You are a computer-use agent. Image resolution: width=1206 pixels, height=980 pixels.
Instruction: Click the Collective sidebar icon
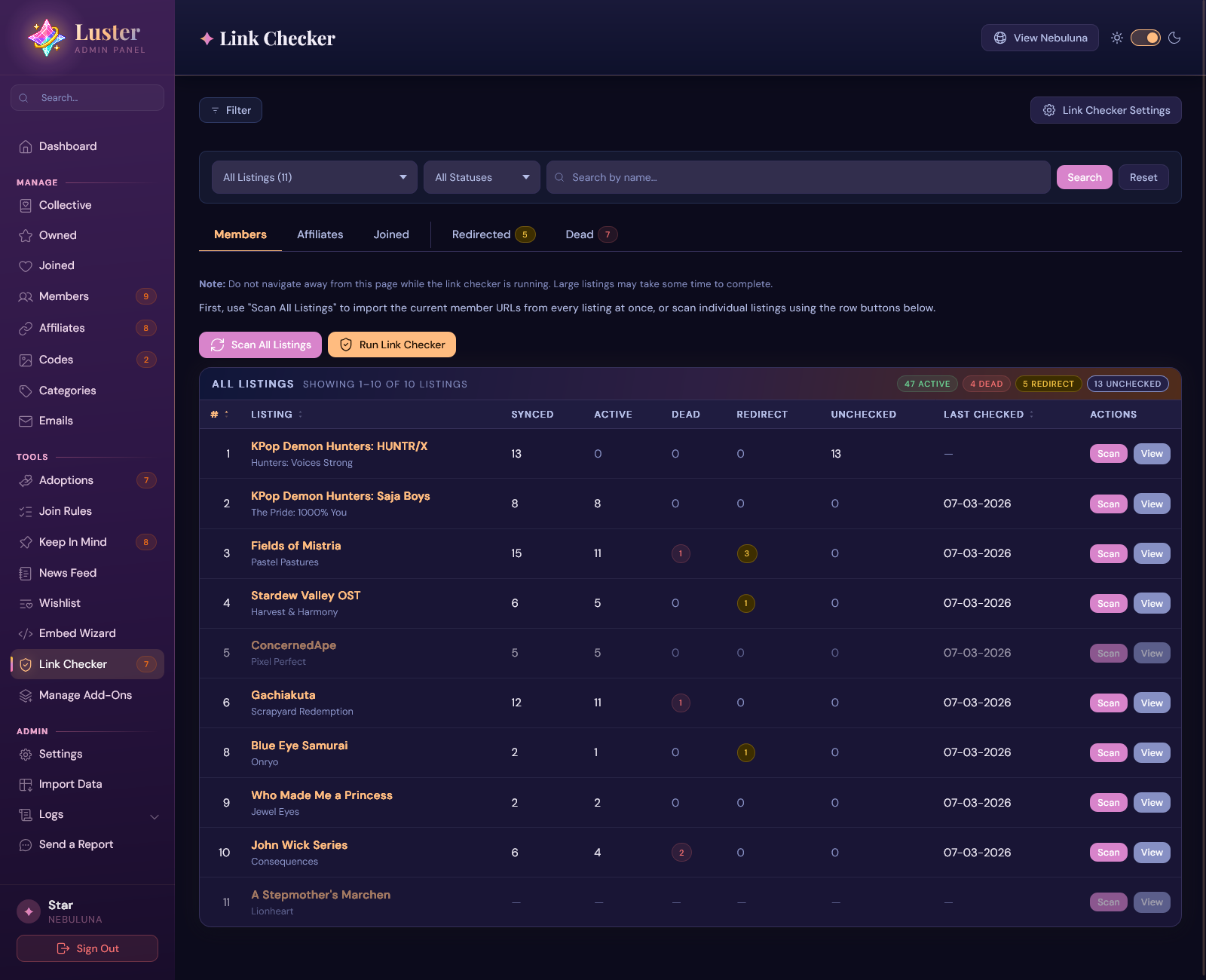tap(26, 206)
